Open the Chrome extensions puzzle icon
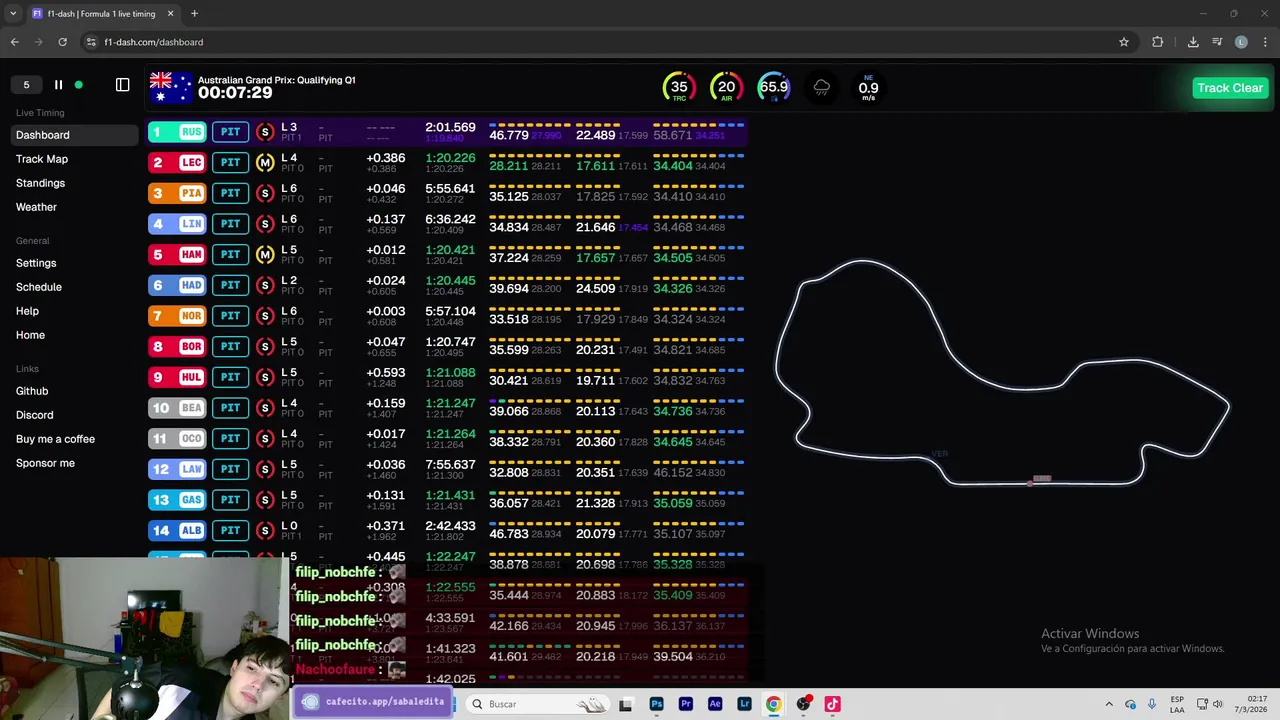The width and height of the screenshot is (1280, 720). pyautogui.click(x=1158, y=42)
